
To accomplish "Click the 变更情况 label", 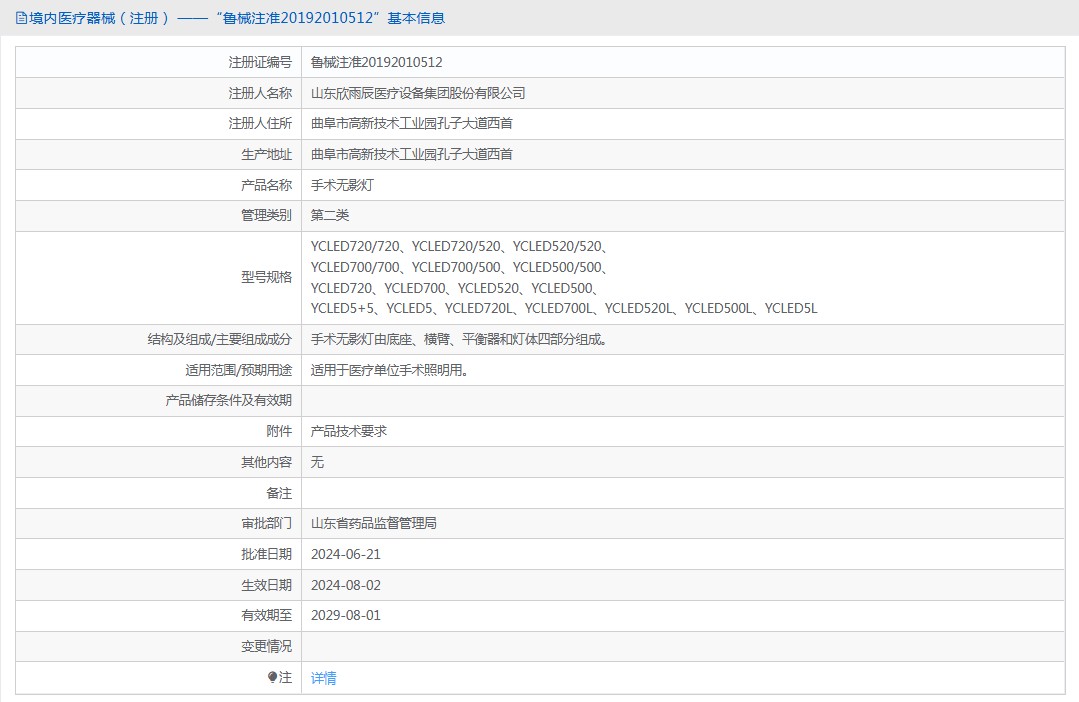I will coord(266,647).
